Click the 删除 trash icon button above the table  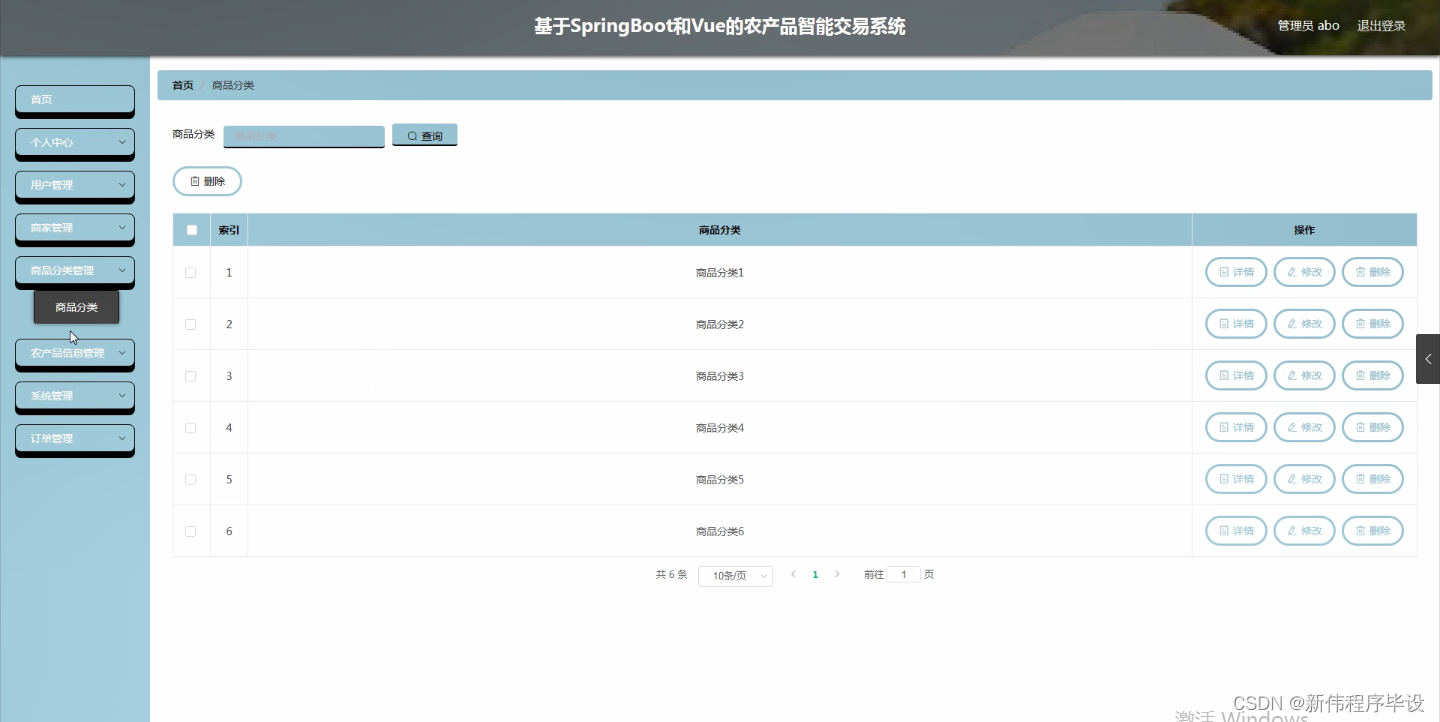207,181
